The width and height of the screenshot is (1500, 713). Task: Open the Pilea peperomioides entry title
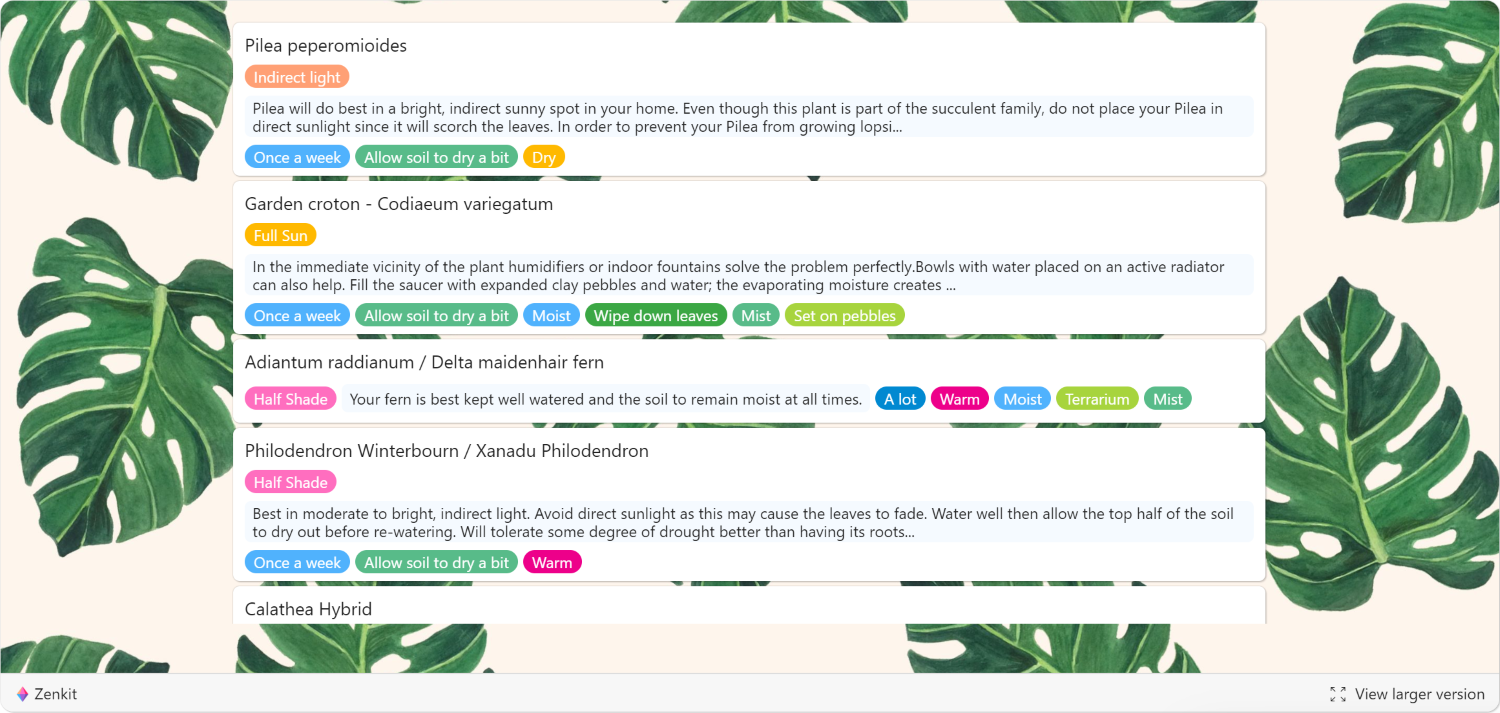point(326,46)
